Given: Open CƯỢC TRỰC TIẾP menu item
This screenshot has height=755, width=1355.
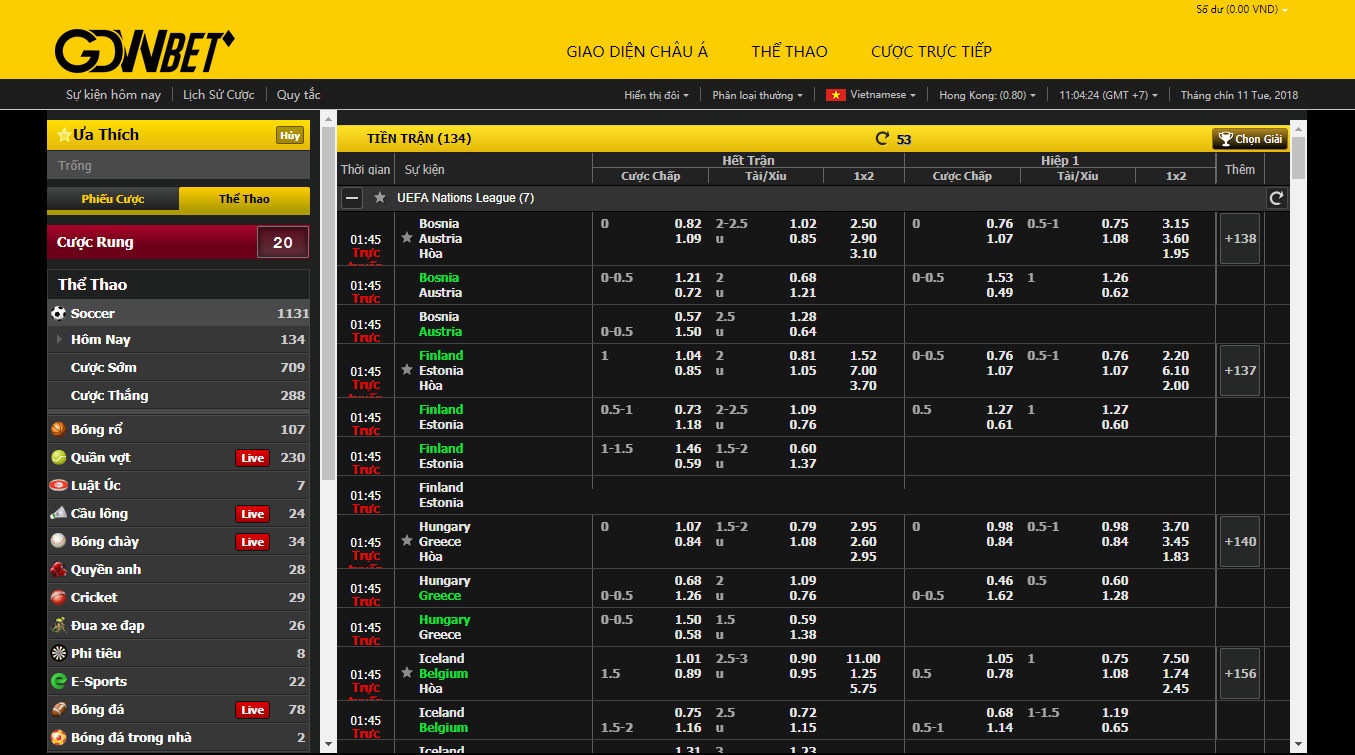Looking at the screenshot, I should click(x=931, y=51).
